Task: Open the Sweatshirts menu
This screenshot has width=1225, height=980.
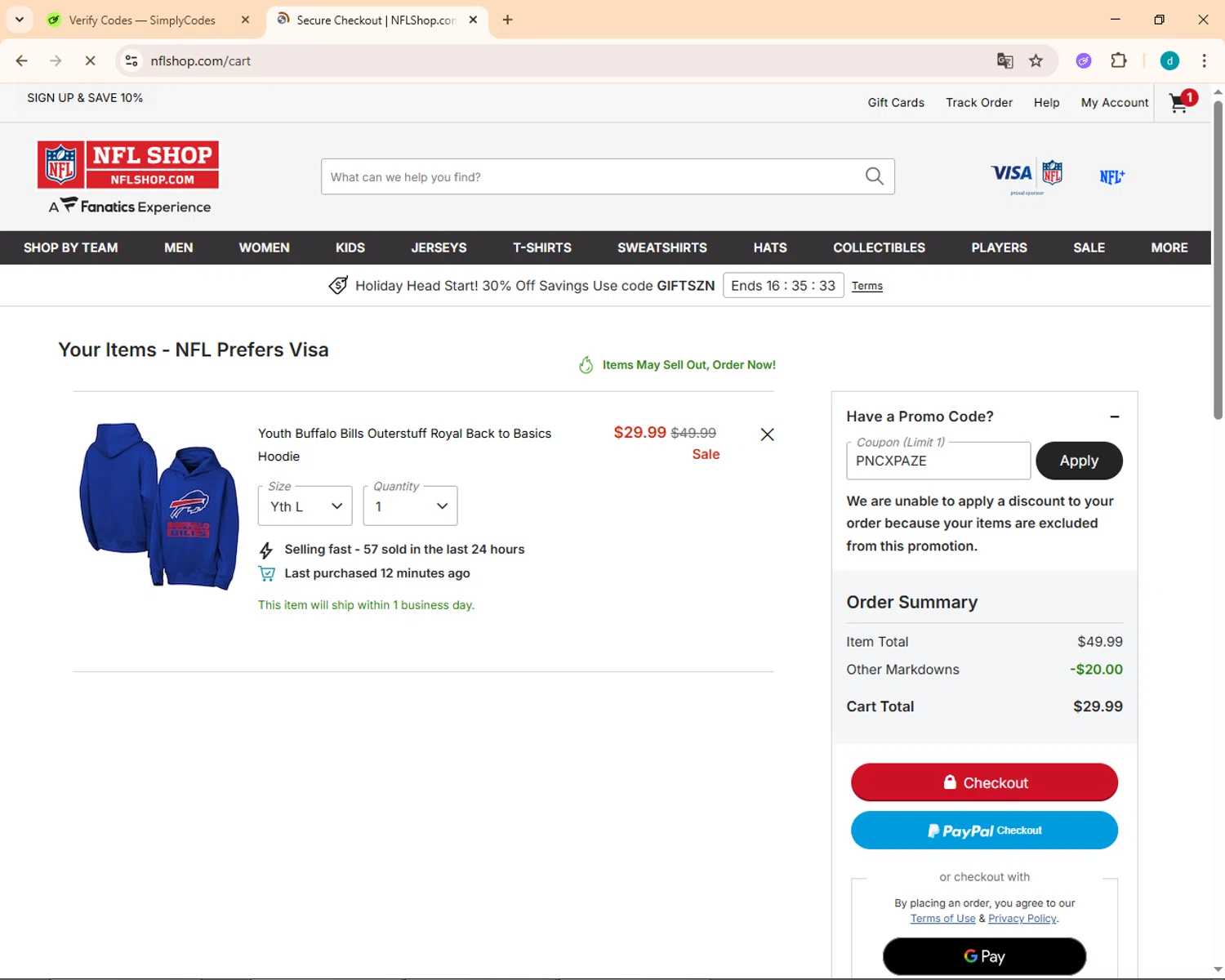Action: coord(662,247)
